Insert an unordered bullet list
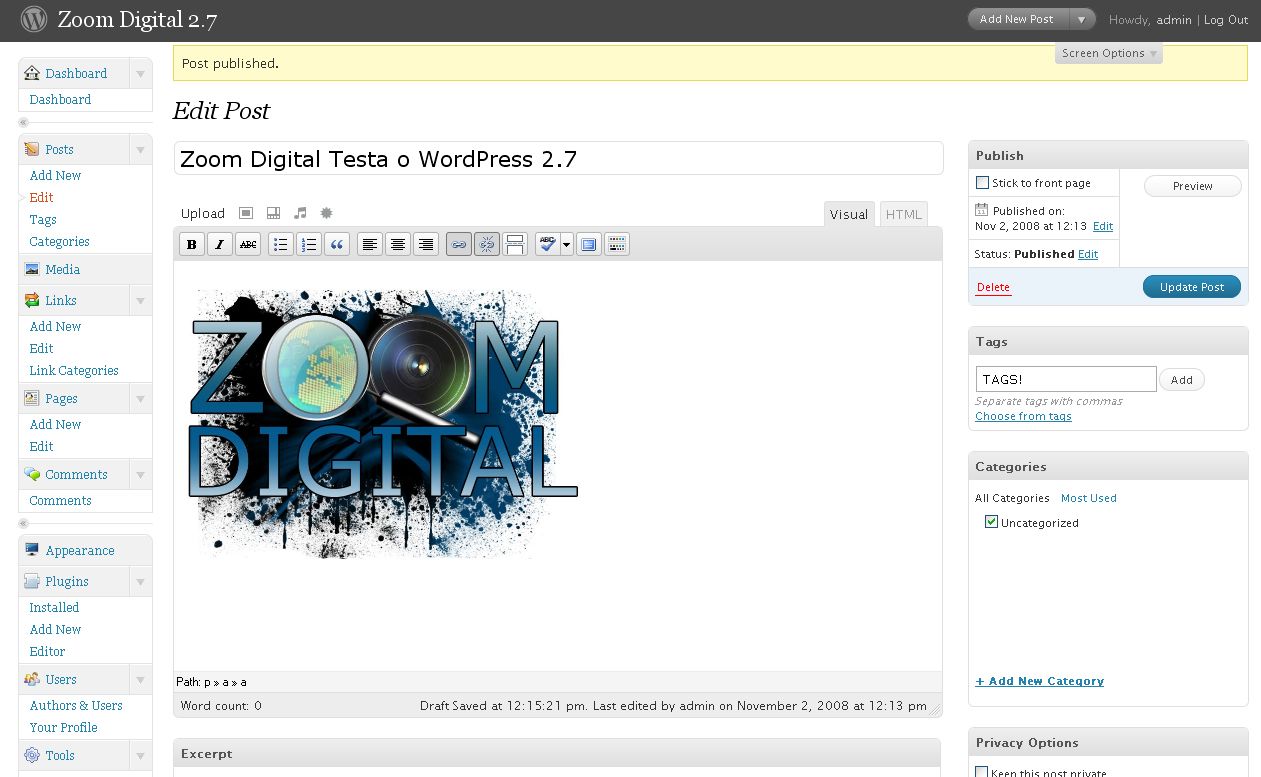This screenshot has height=777, width=1261. (281, 244)
